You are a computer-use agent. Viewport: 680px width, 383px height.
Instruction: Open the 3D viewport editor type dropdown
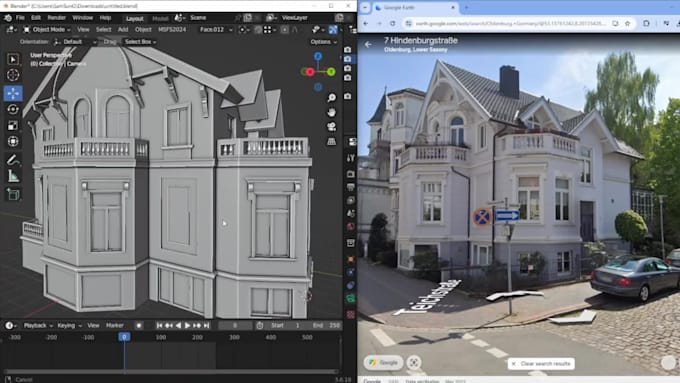[11, 29]
